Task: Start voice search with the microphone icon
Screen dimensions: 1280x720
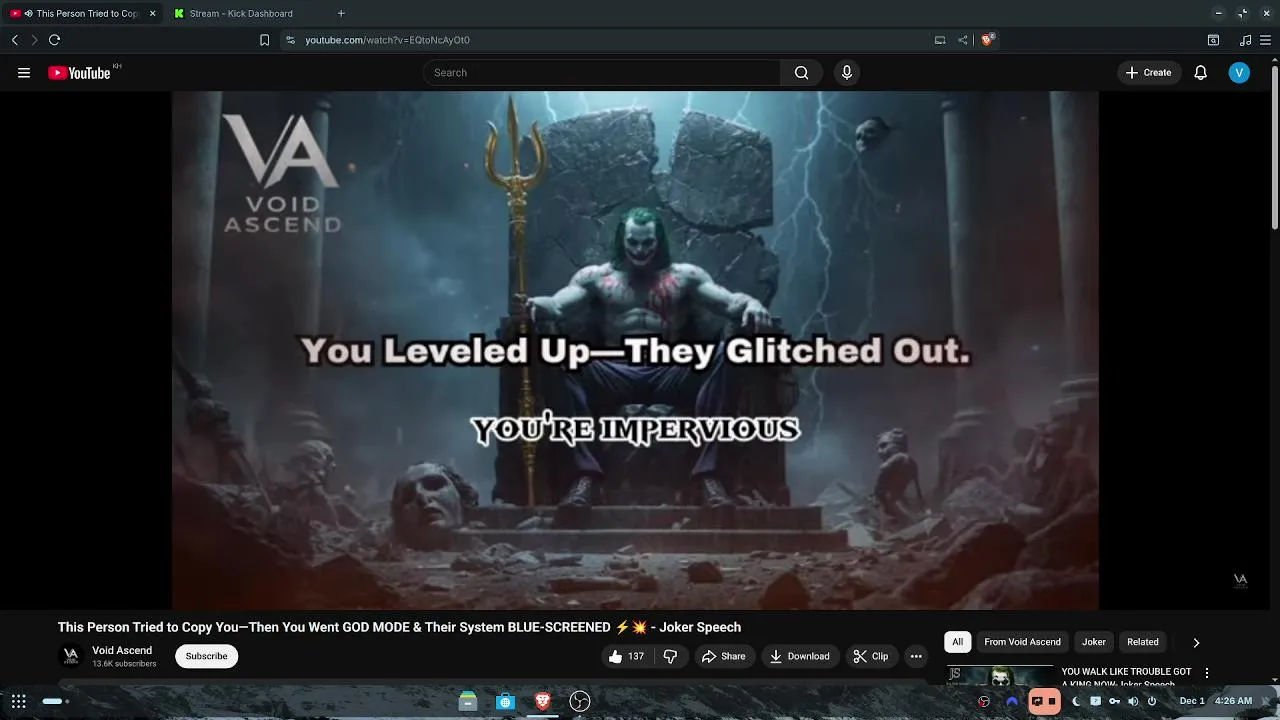Action: pos(847,73)
